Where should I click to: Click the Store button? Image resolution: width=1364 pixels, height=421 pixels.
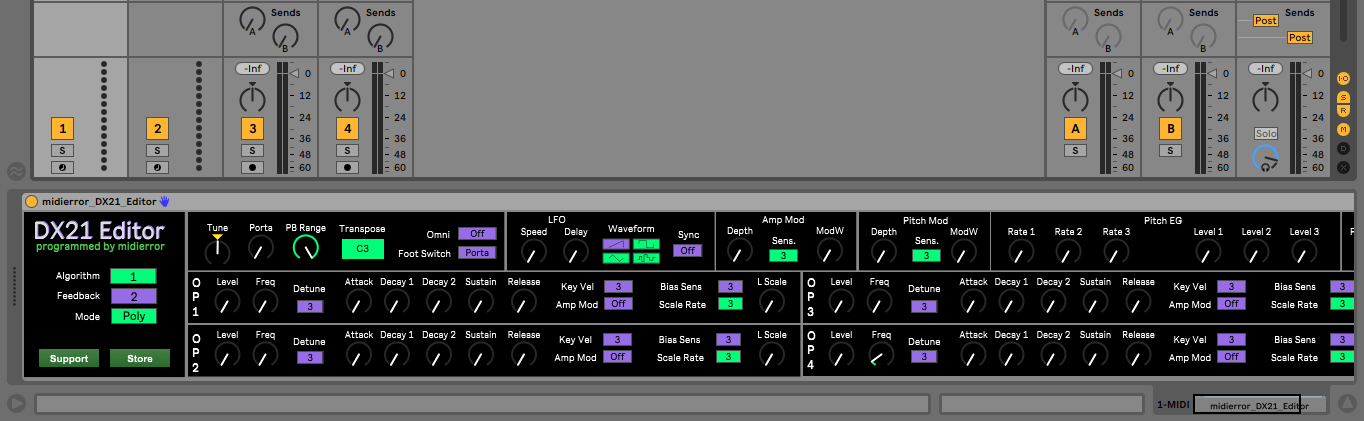[140, 358]
